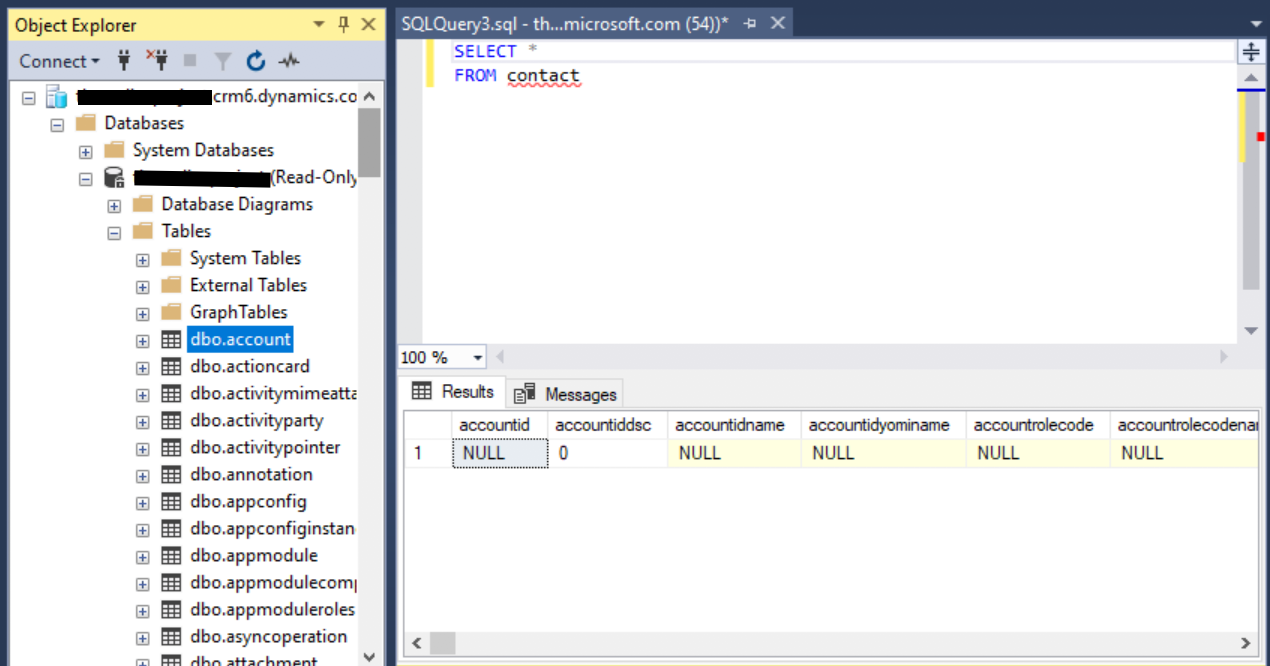Pin the SQLQuery3.sql tab
Screen dimensions: 1270x666
pyautogui.click(x=750, y=23)
